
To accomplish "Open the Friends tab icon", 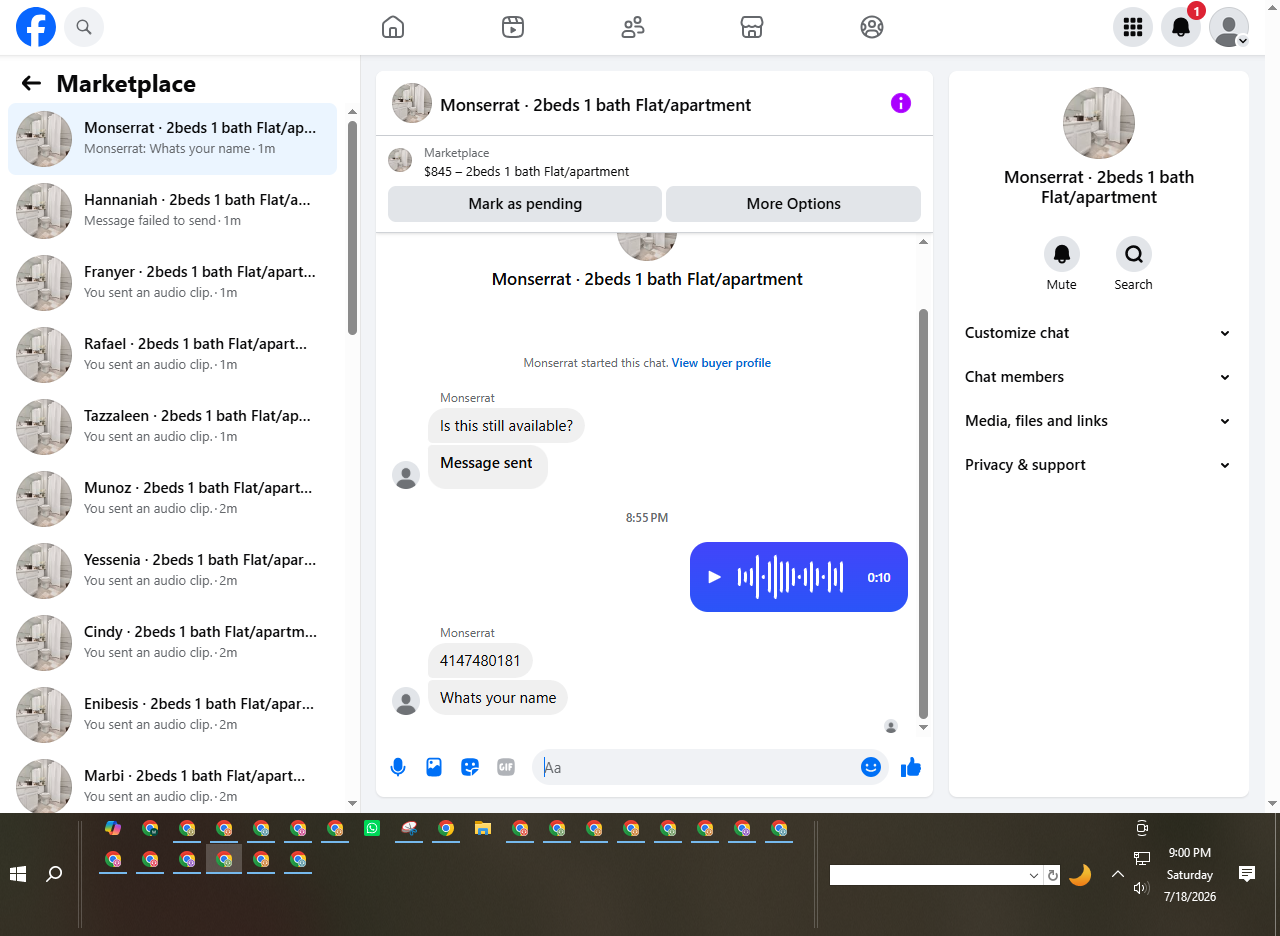I will pos(633,27).
